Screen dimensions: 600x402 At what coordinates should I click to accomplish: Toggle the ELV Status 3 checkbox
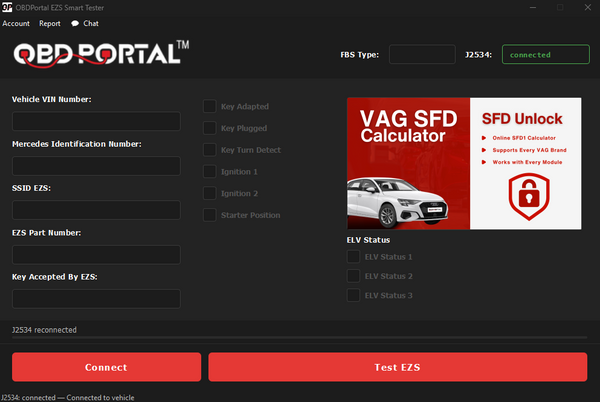353,295
